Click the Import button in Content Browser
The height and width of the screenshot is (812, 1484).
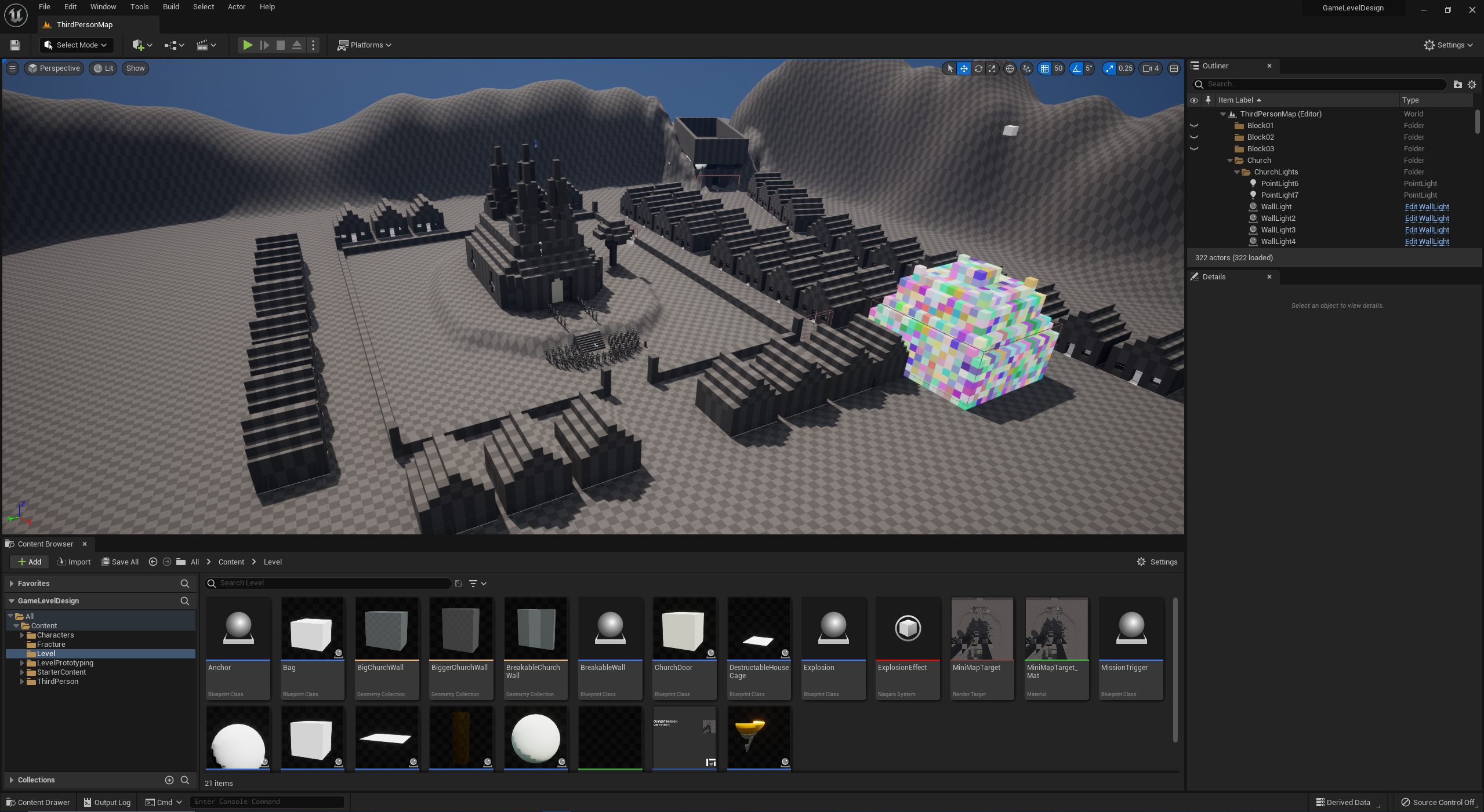tap(74, 562)
